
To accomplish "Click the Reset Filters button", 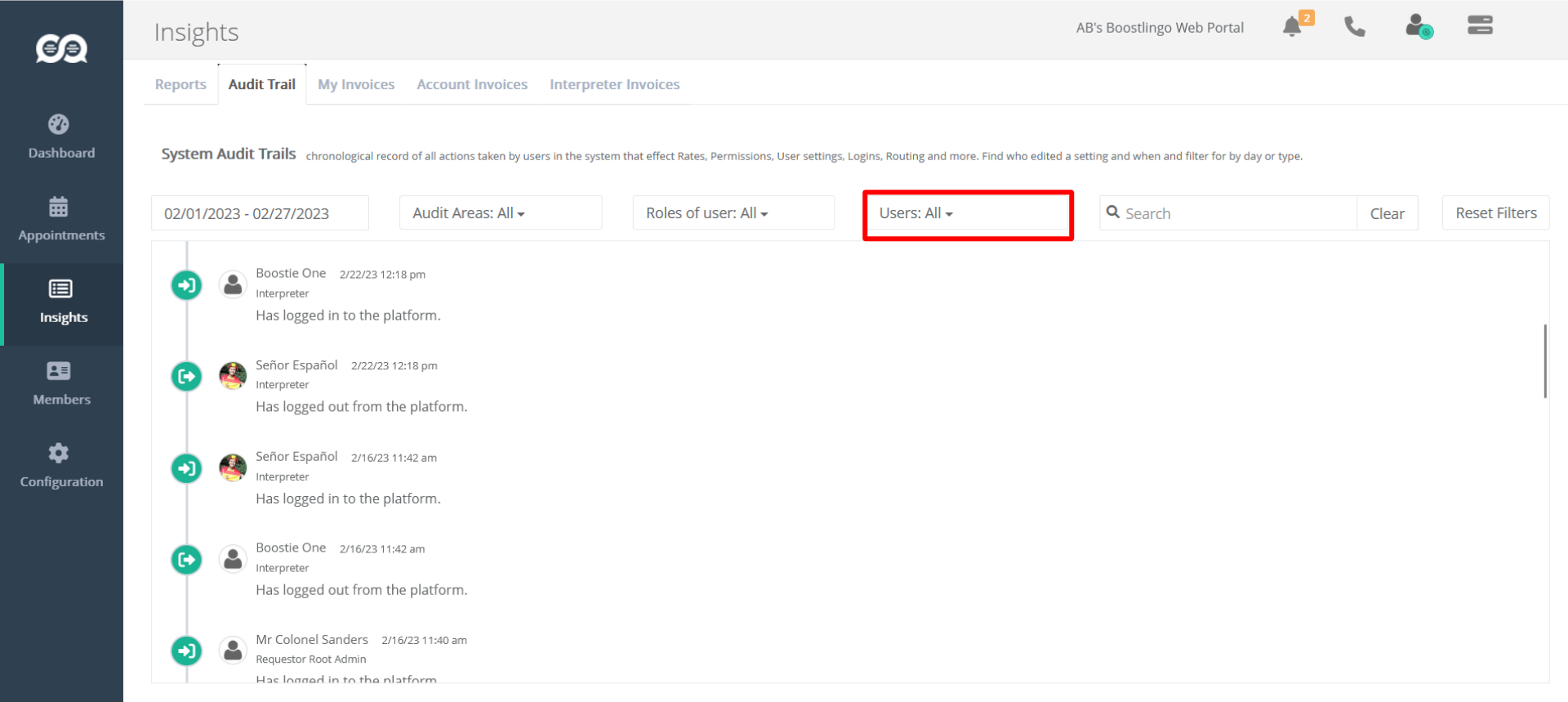I will point(1496,212).
